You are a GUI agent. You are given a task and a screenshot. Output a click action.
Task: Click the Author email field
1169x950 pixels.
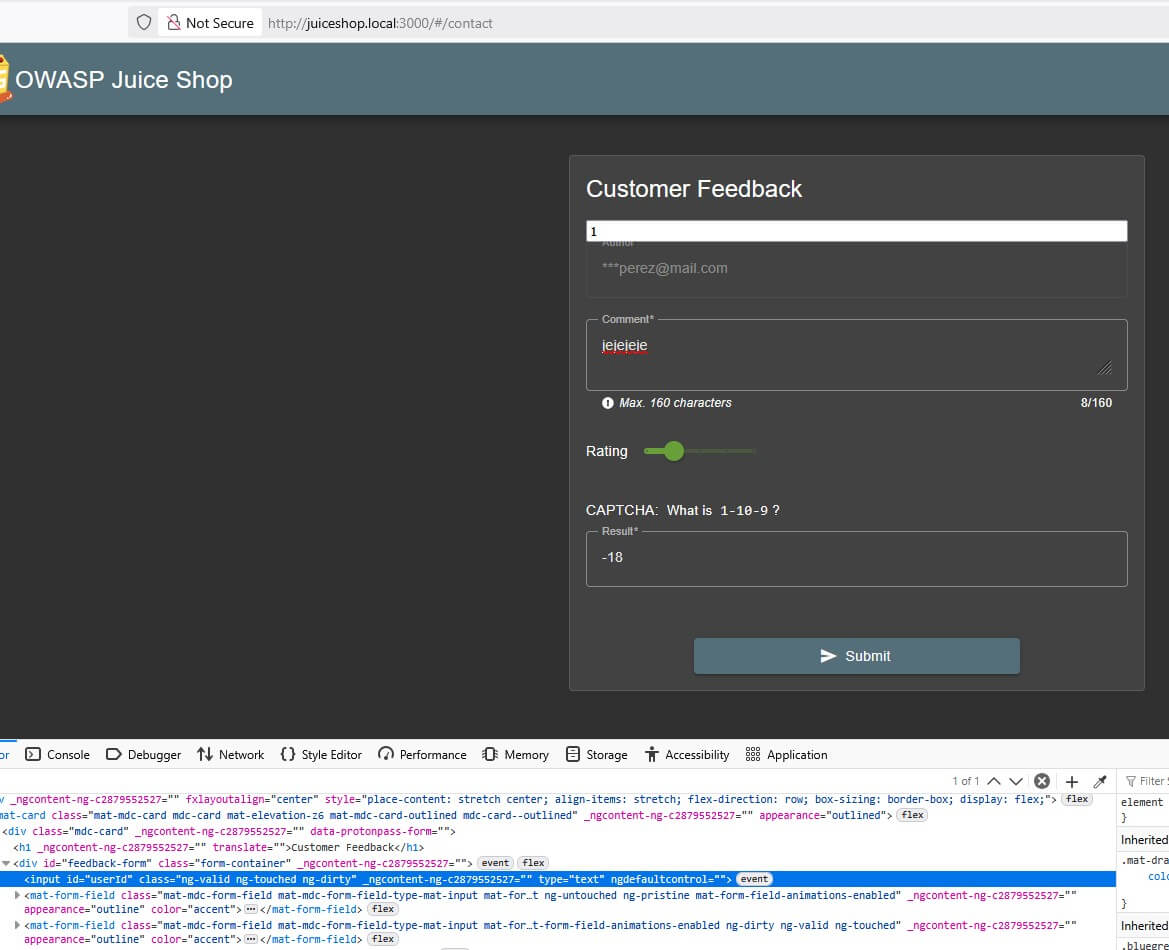tap(857, 268)
